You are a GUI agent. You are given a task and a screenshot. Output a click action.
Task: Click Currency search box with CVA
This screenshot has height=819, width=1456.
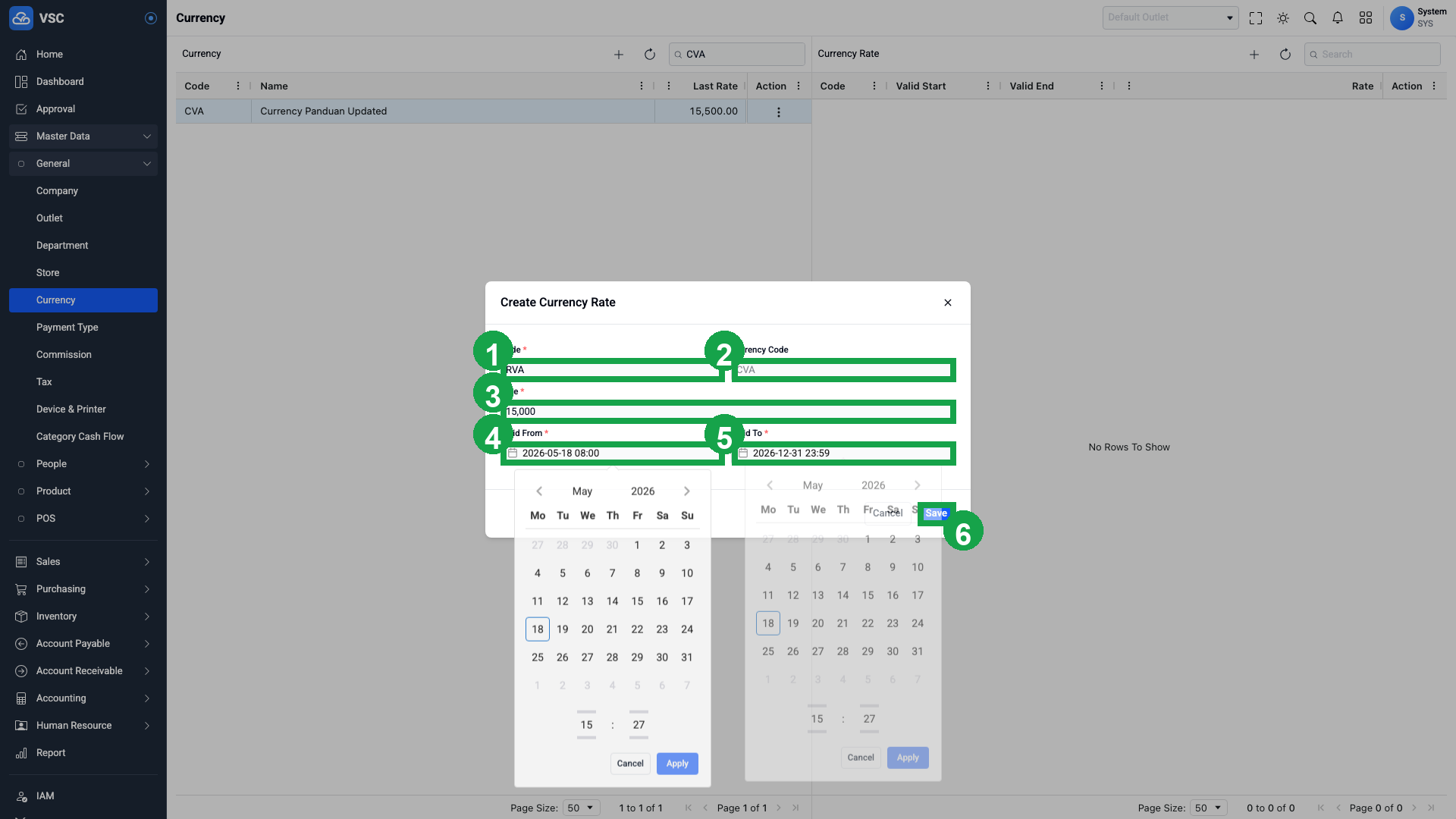coord(736,55)
